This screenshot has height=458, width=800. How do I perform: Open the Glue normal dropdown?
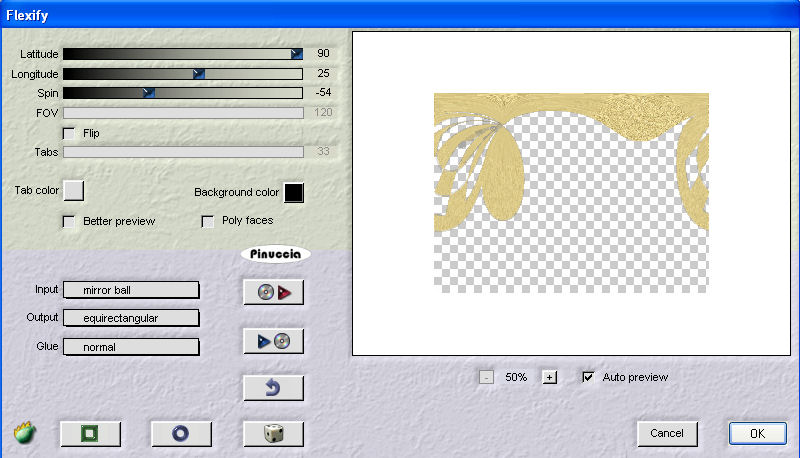point(131,347)
